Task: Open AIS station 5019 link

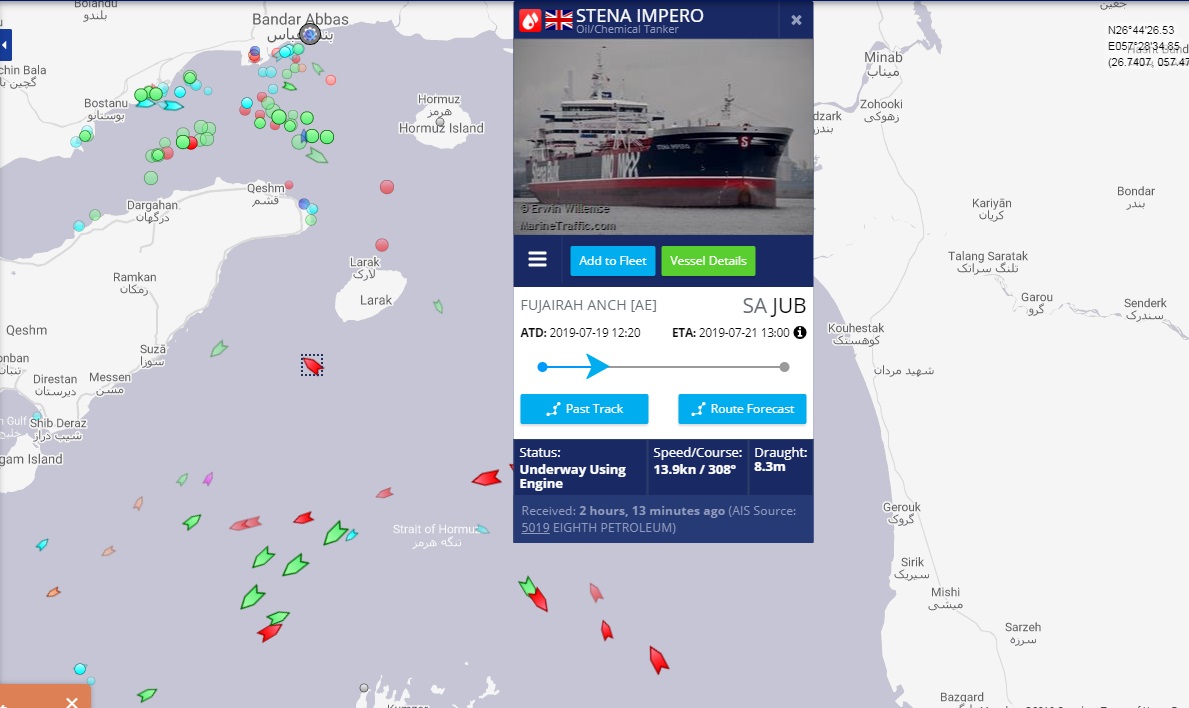Action: [x=535, y=528]
